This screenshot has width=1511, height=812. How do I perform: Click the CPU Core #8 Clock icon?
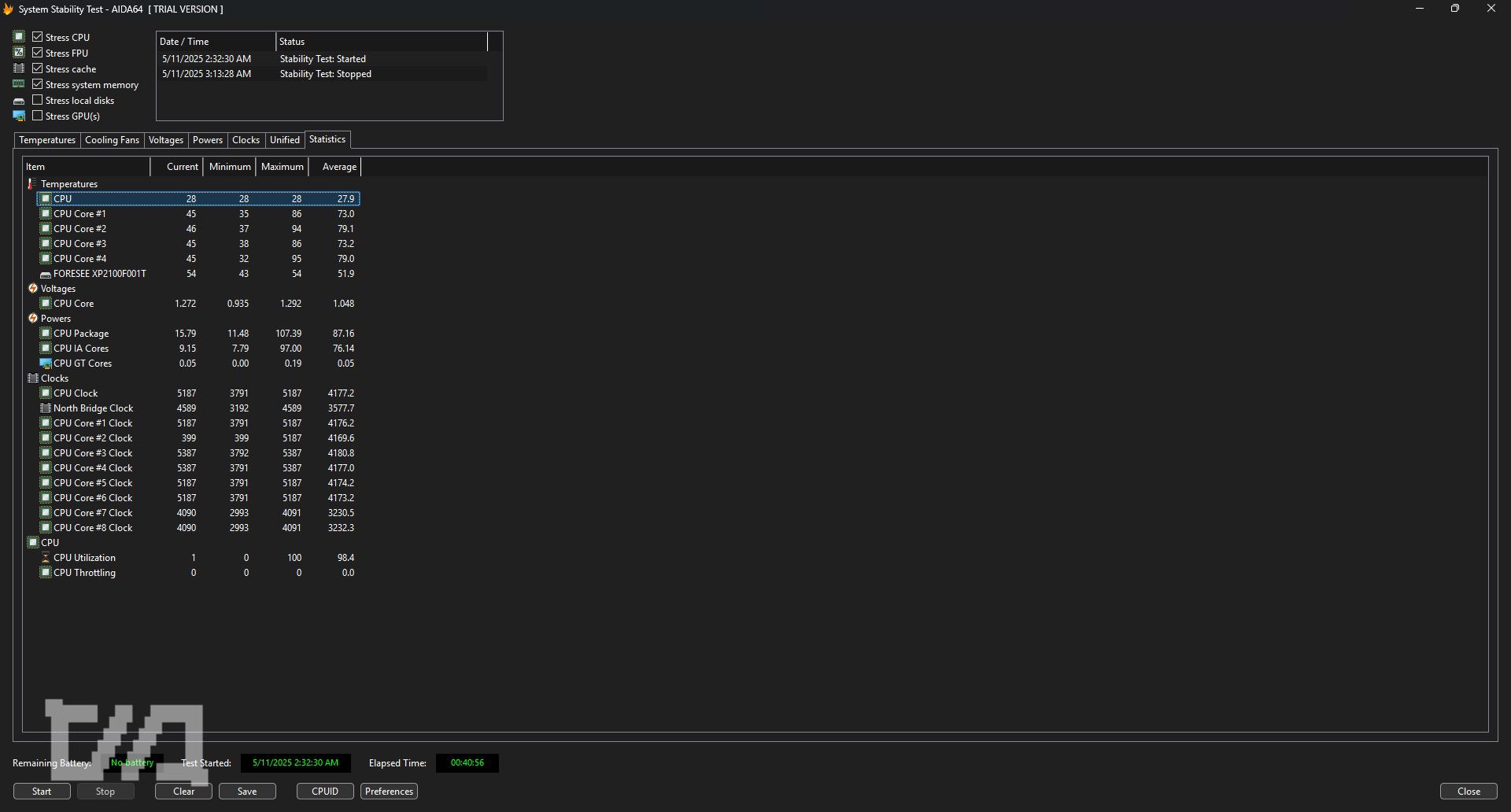click(46, 527)
